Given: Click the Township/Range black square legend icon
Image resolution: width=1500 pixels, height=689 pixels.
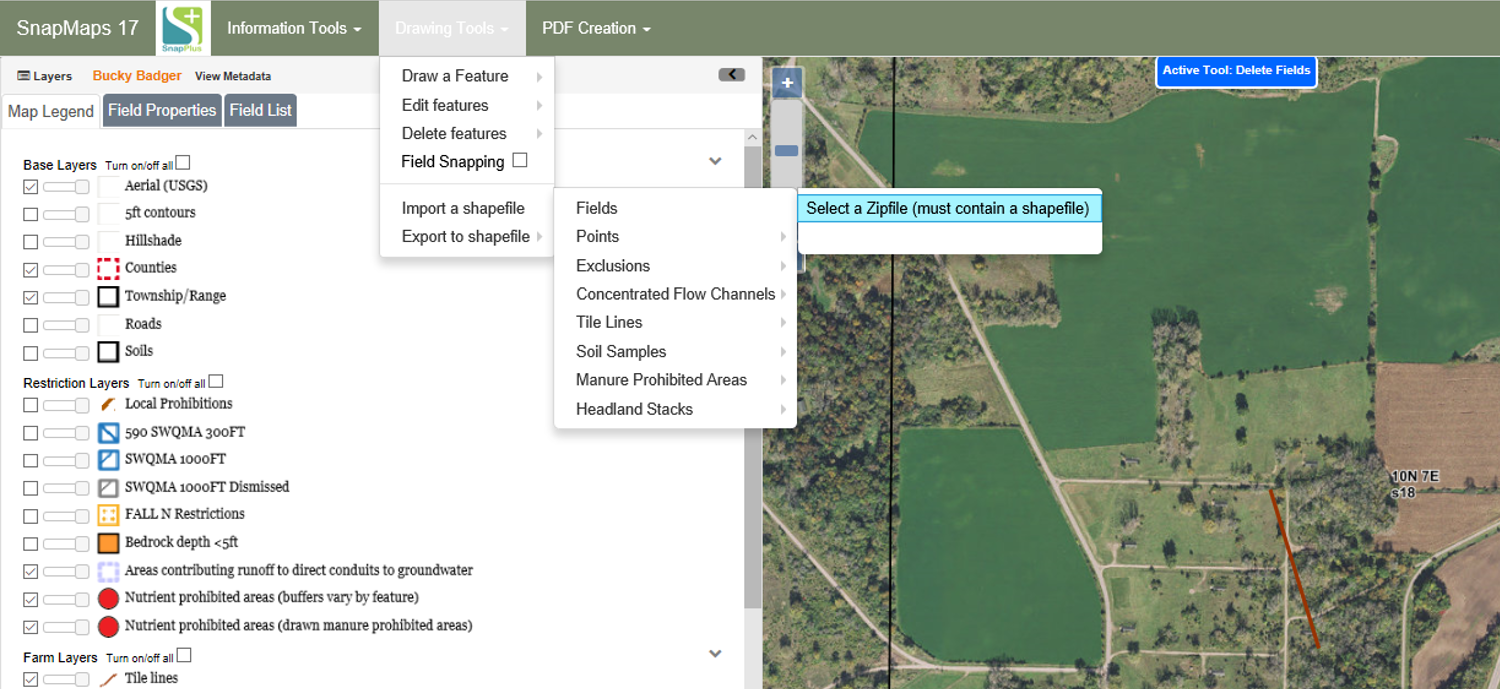Looking at the screenshot, I should 108,297.
